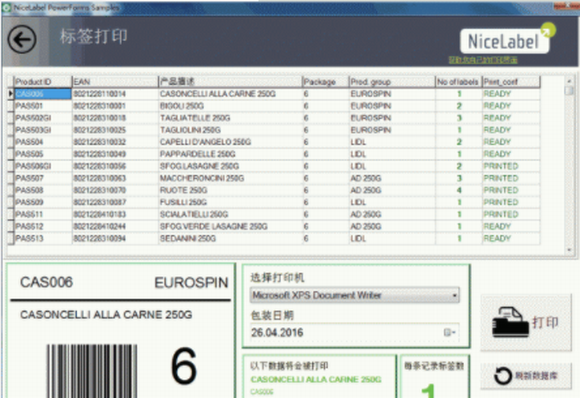Click the packing date field 26.04.2016
This screenshot has width=580, height=398.
pyautogui.click(x=354, y=332)
